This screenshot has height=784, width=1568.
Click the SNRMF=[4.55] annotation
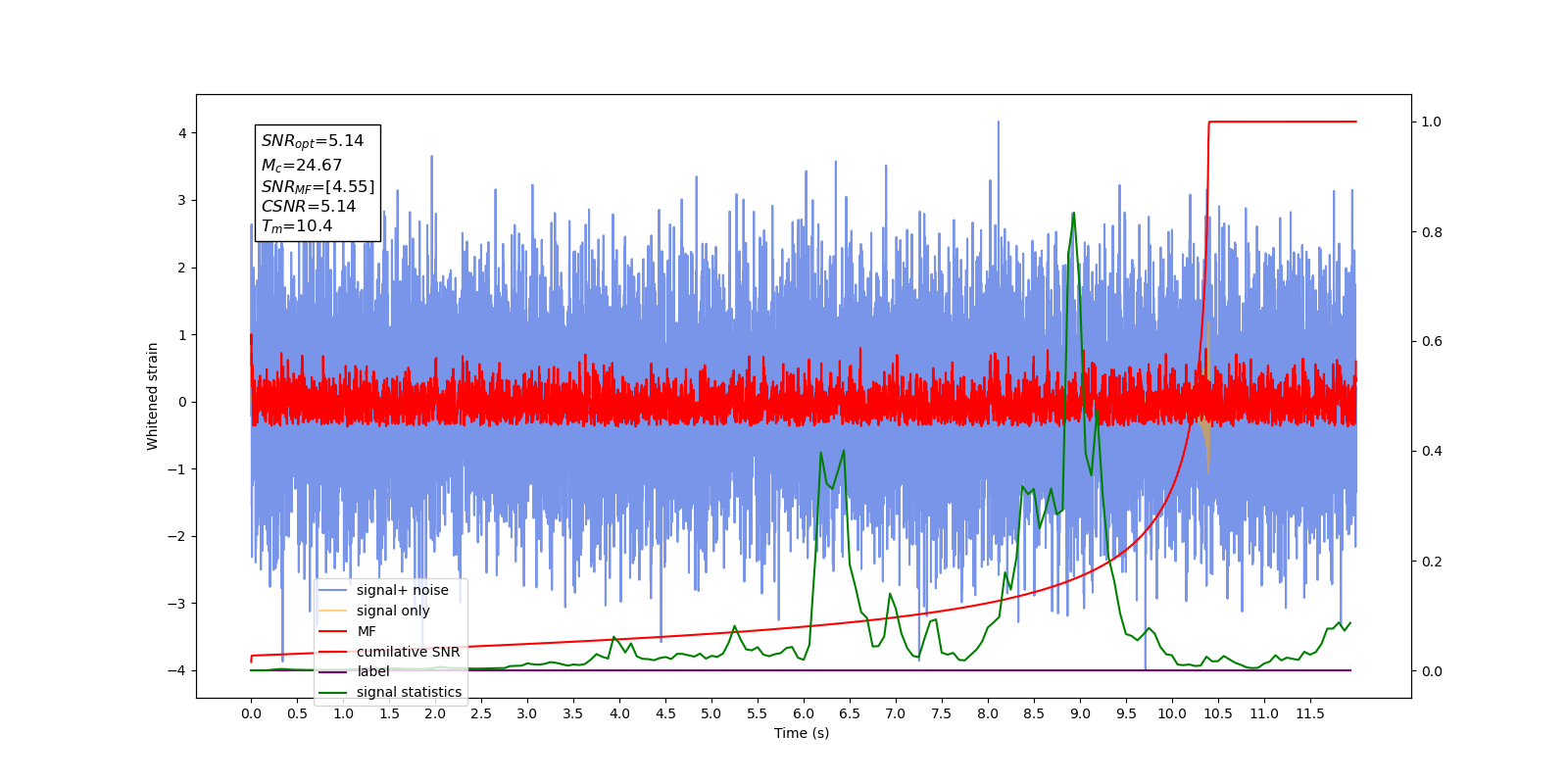[318, 186]
